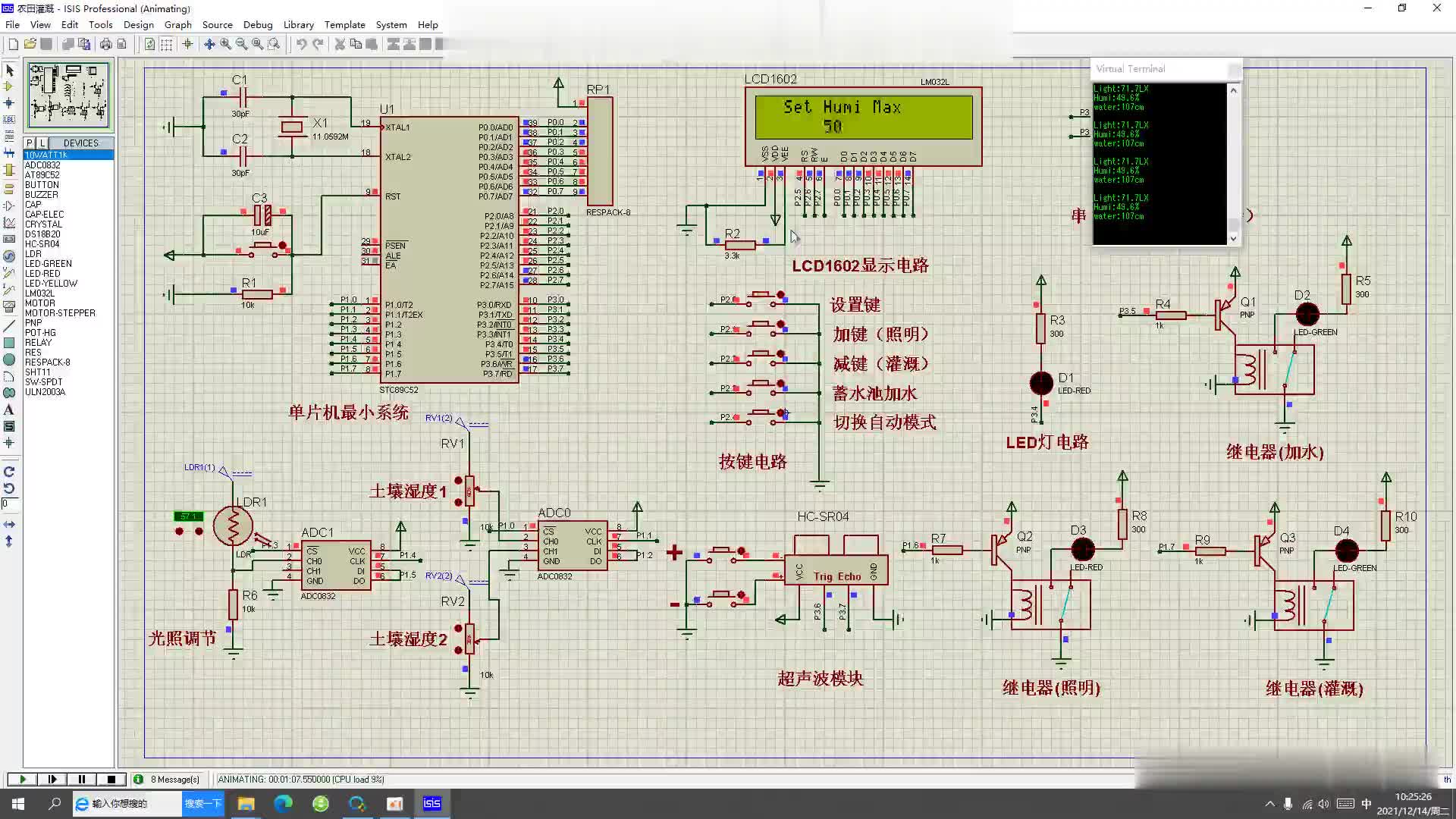Click the Open Design folder icon
The image size is (1456, 819).
30,44
